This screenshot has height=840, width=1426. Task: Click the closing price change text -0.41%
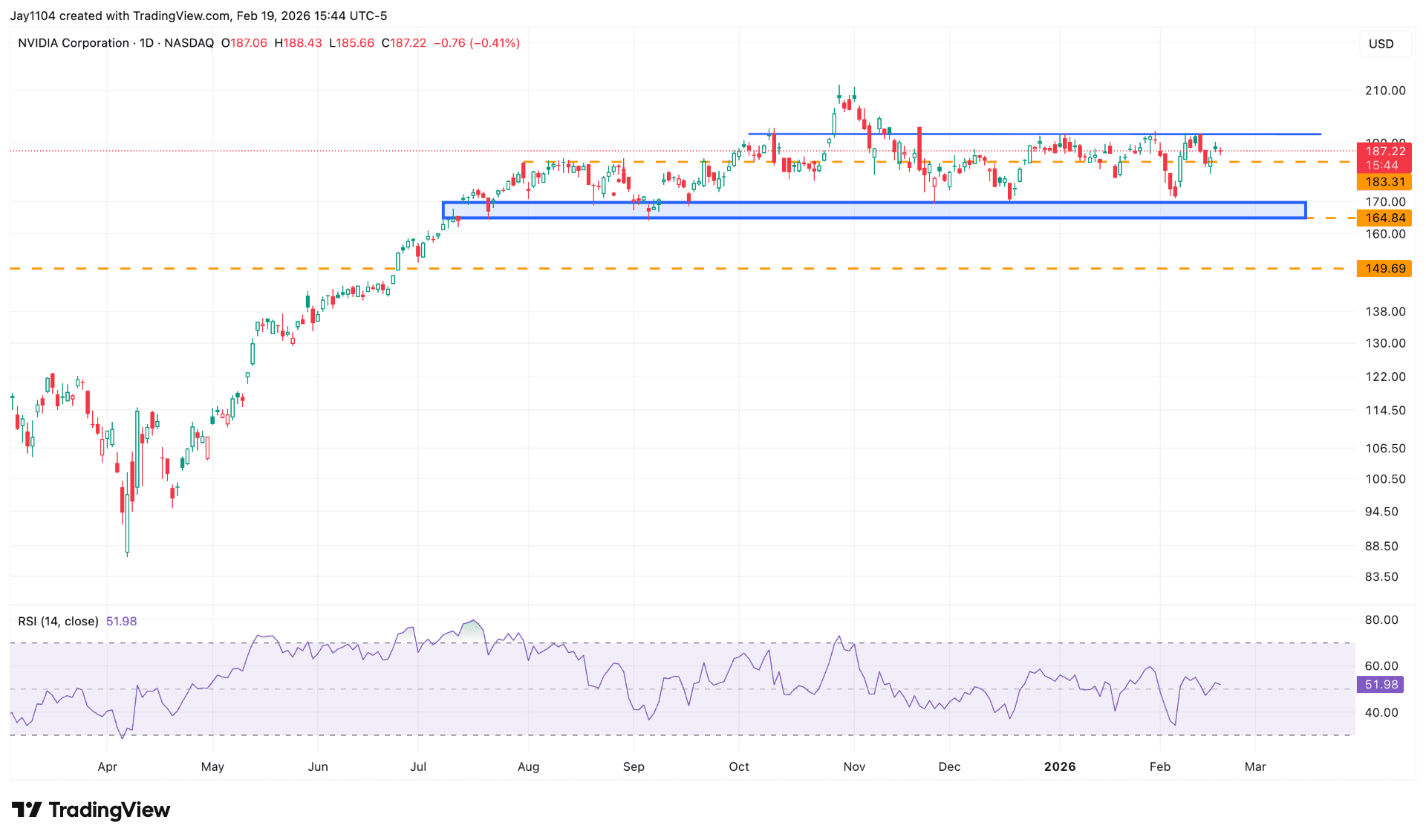click(x=494, y=43)
